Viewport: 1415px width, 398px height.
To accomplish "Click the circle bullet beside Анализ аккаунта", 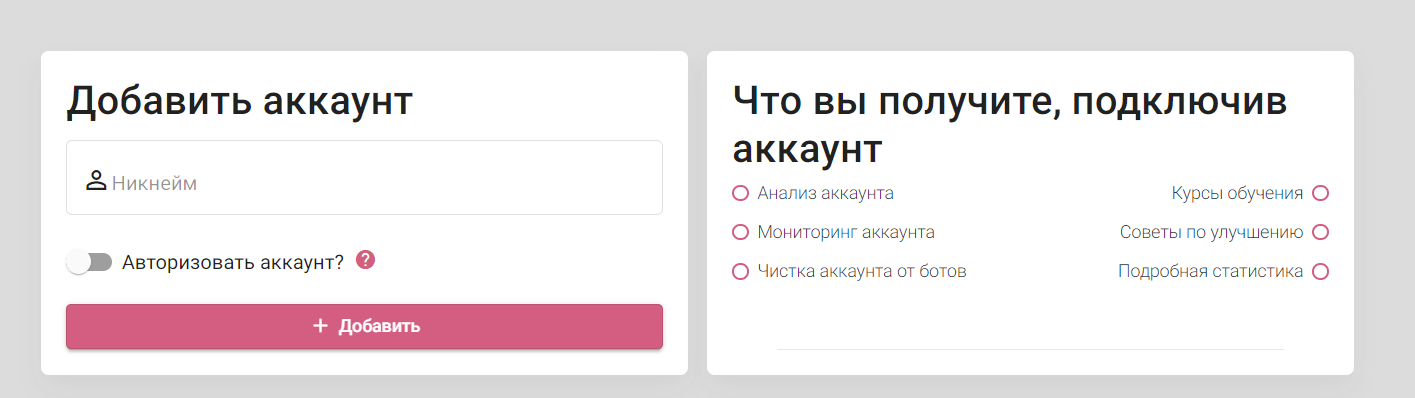I will (x=740, y=193).
